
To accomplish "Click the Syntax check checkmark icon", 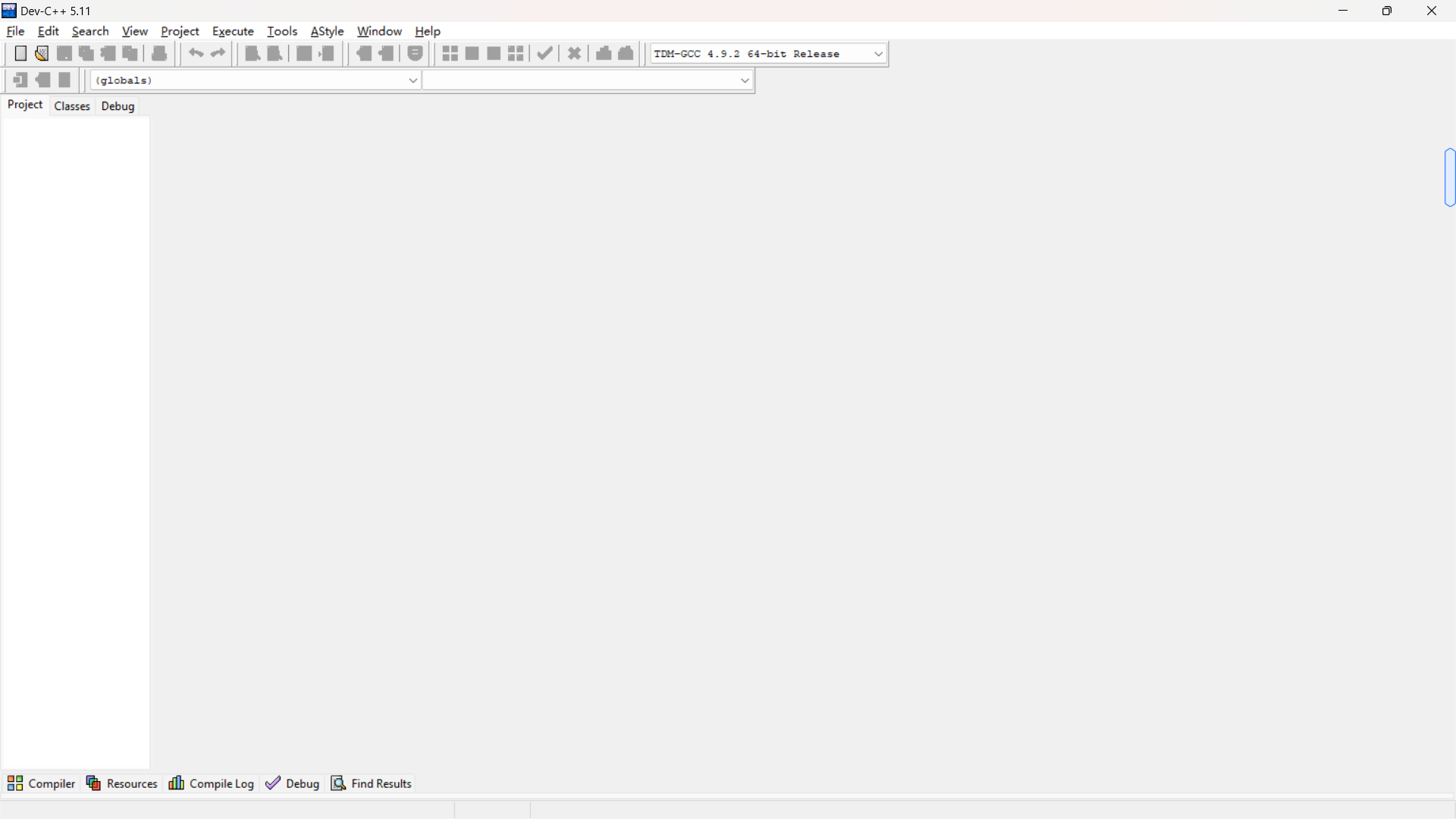I will tap(545, 54).
